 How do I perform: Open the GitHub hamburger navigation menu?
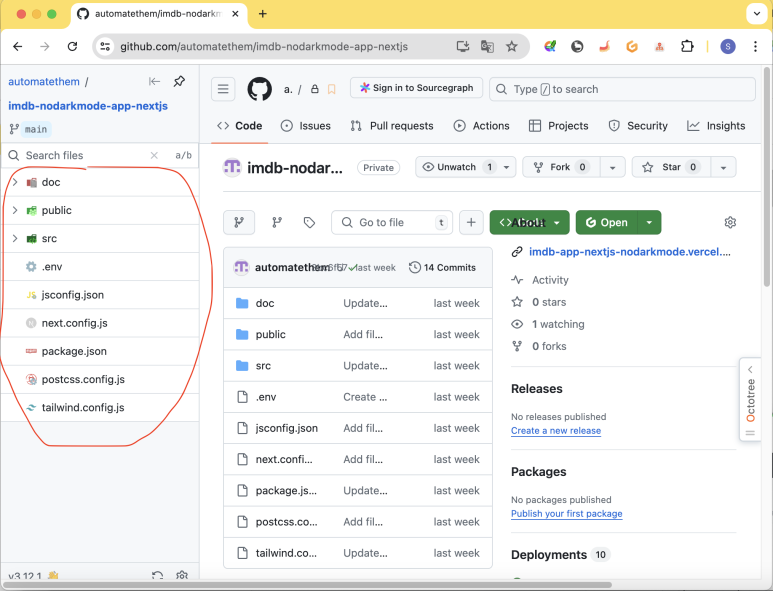point(223,89)
